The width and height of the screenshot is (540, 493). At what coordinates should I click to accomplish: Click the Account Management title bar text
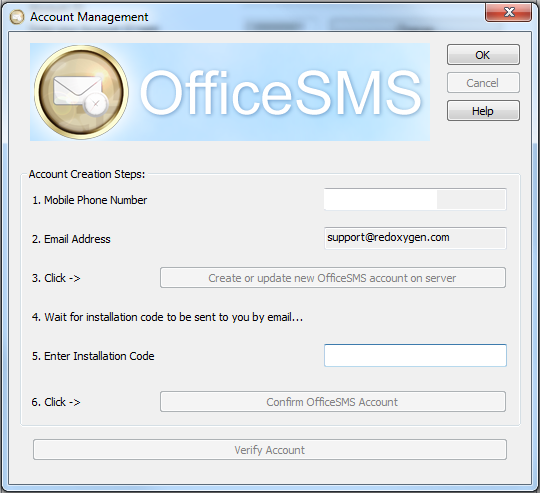tap(89, 17)
